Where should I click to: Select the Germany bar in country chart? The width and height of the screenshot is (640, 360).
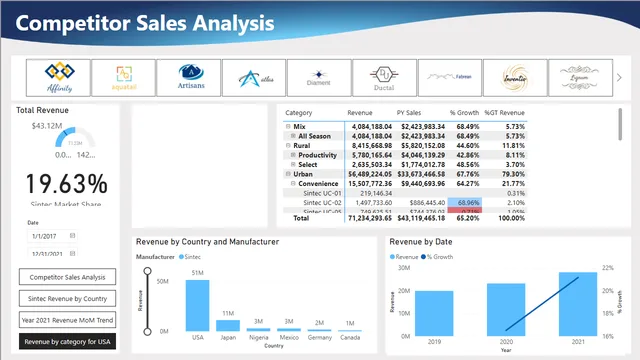click(x=320, y=330)
